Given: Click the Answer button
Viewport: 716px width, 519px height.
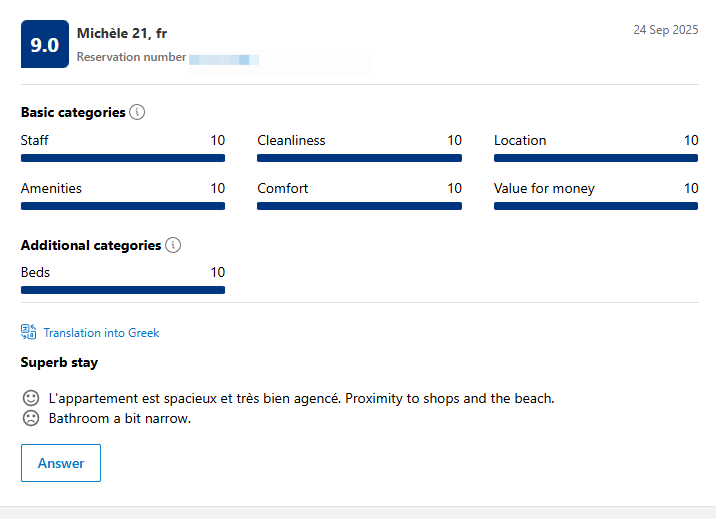Looking at the screenshot, I should point(61,463).
